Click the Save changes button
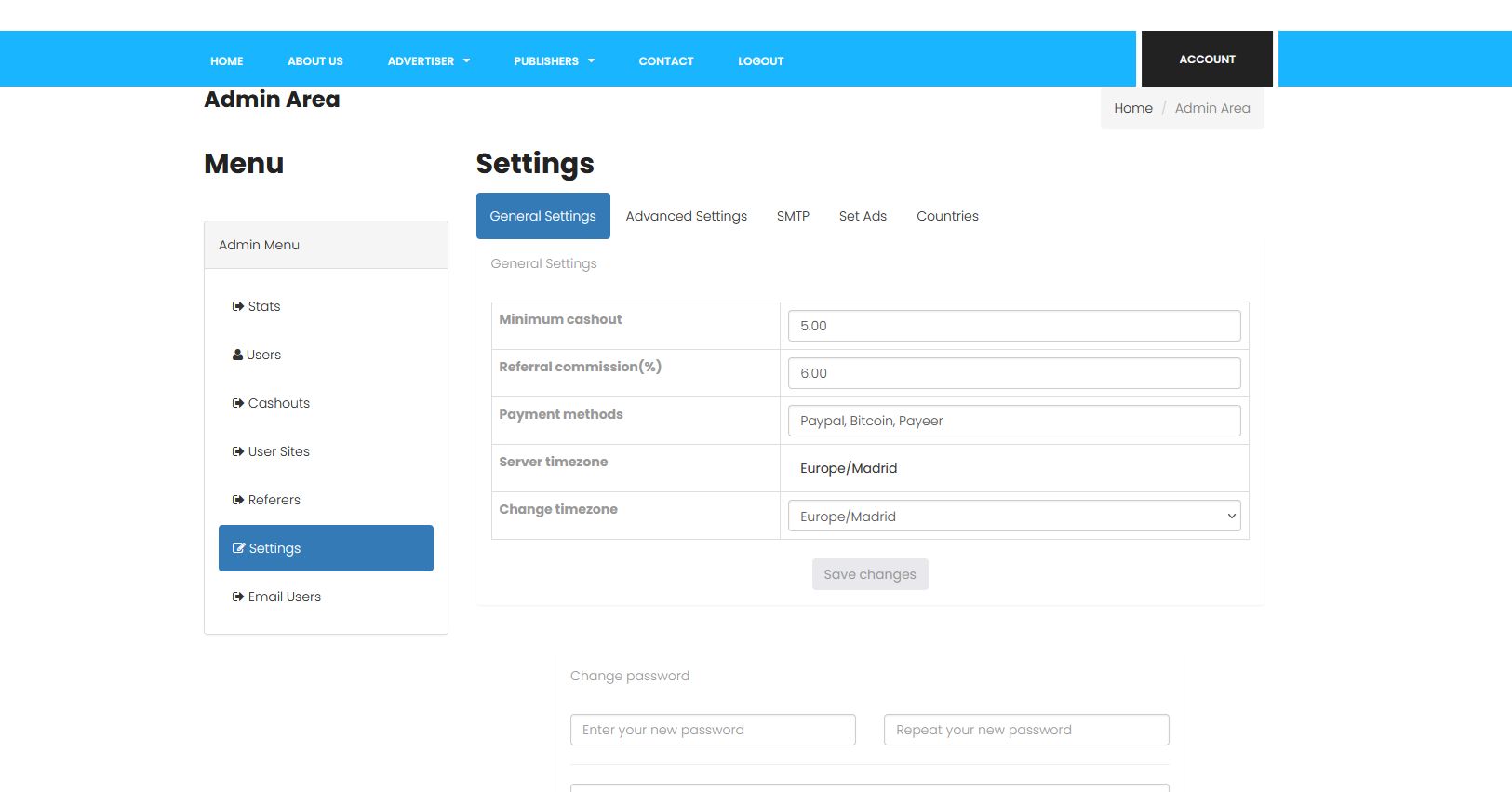The width and height of the screenshot is (1512, 792). coord(870,574)
